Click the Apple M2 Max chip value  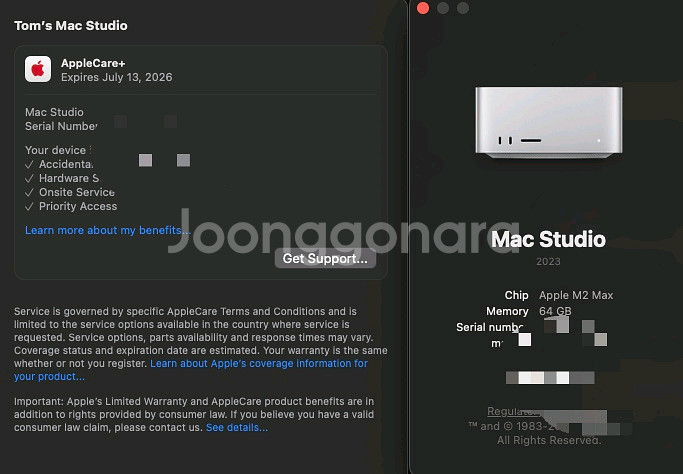pyautogui.click(x=576, y=295)
